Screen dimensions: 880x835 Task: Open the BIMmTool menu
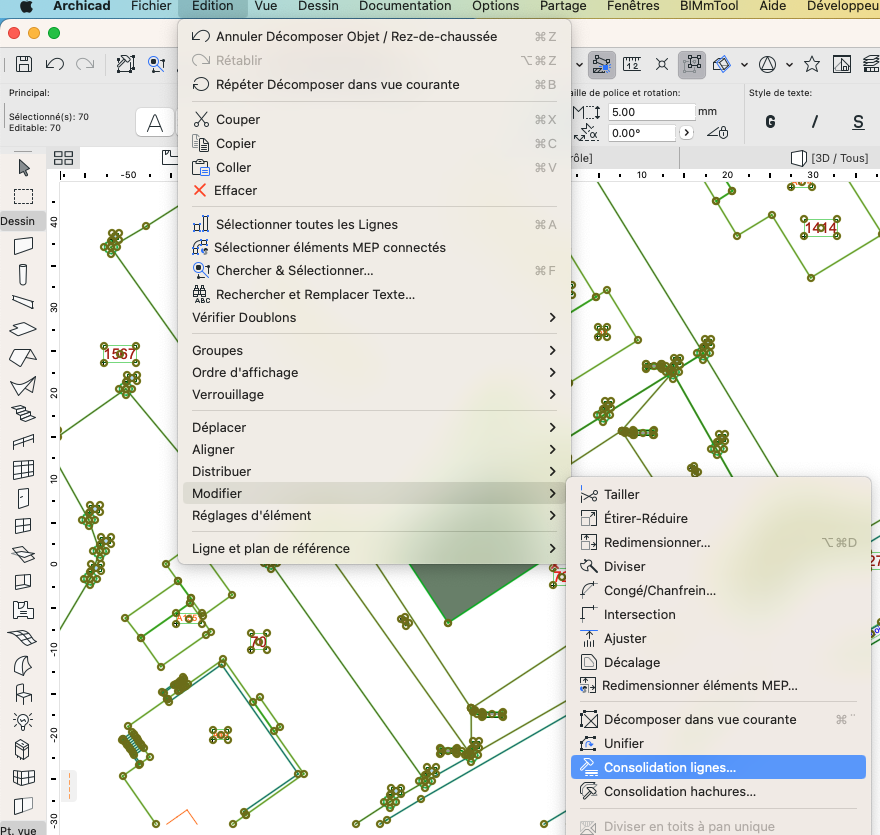point(709,6)
